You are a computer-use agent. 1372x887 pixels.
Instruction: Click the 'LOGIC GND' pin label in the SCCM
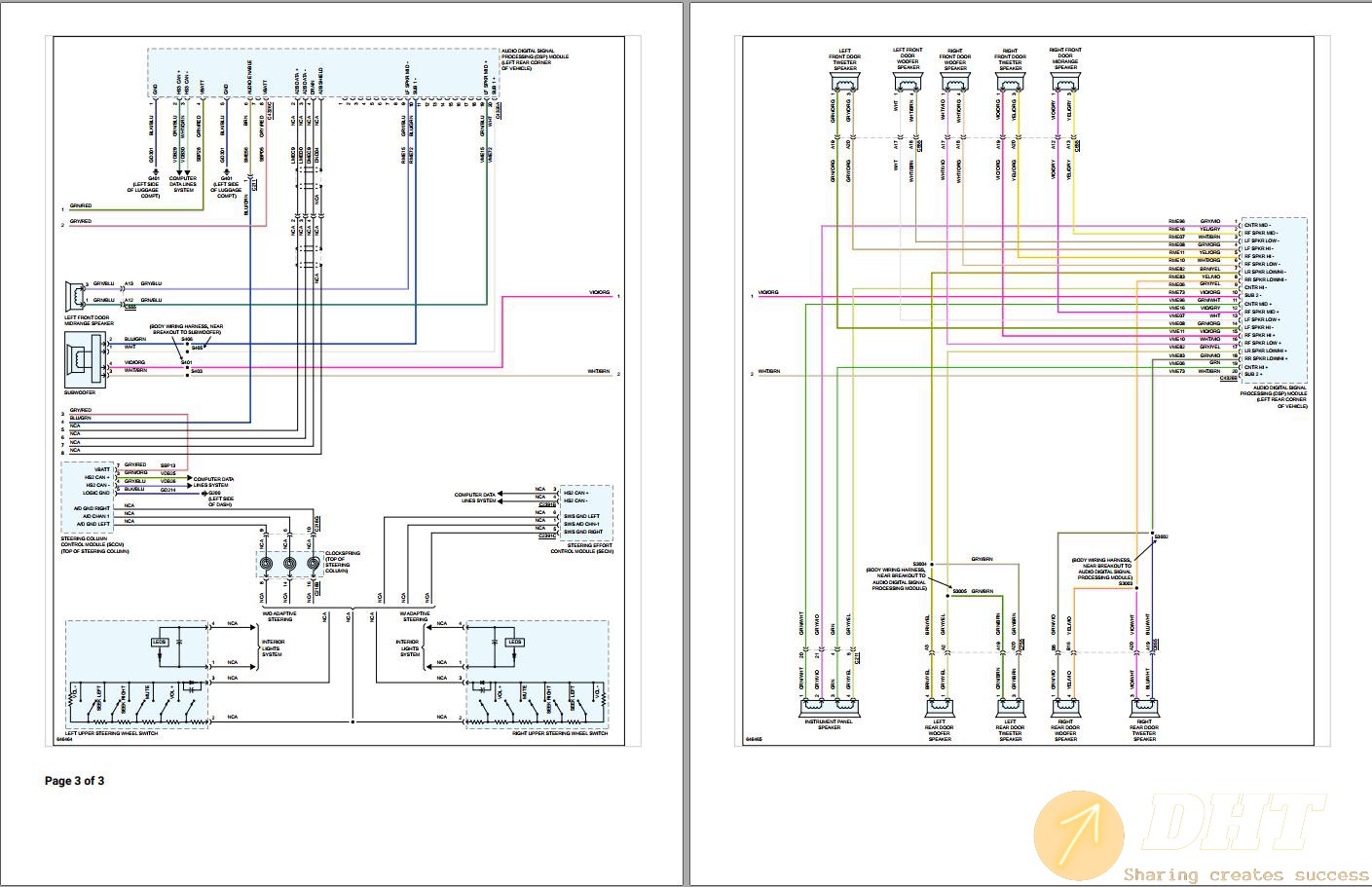click(96, 493)
